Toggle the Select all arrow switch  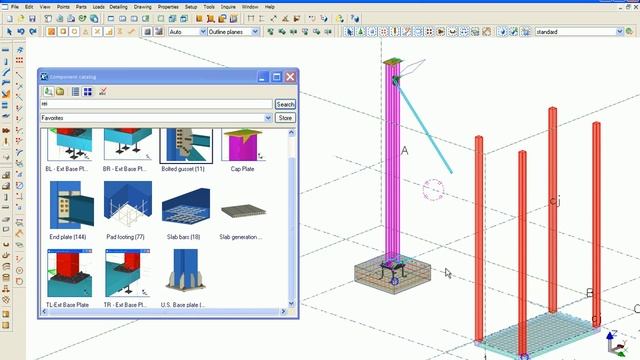pos(349,31)
